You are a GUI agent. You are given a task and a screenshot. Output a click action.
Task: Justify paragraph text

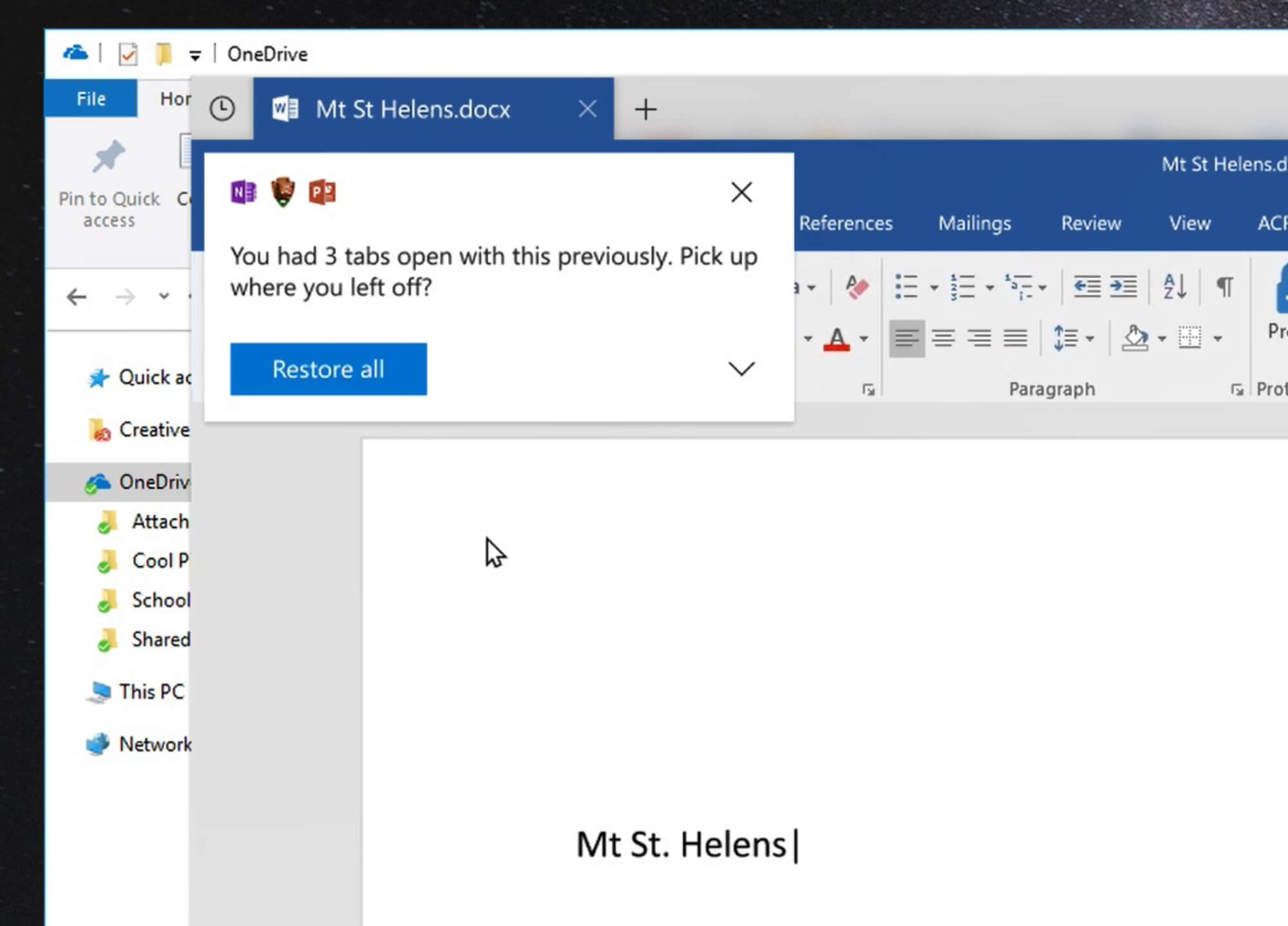1016,338
